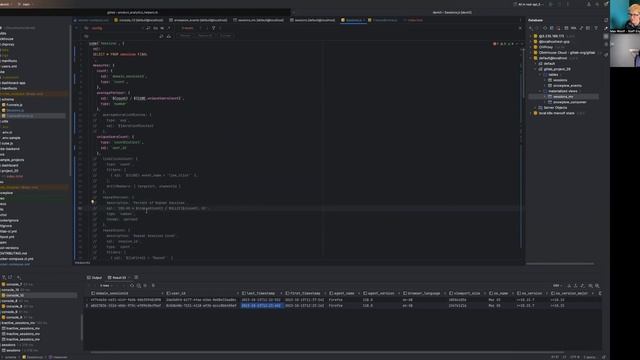Collapse the tables node in Database tree
Viewport: 640px width, 360px height.
click(x=540, y=75)
